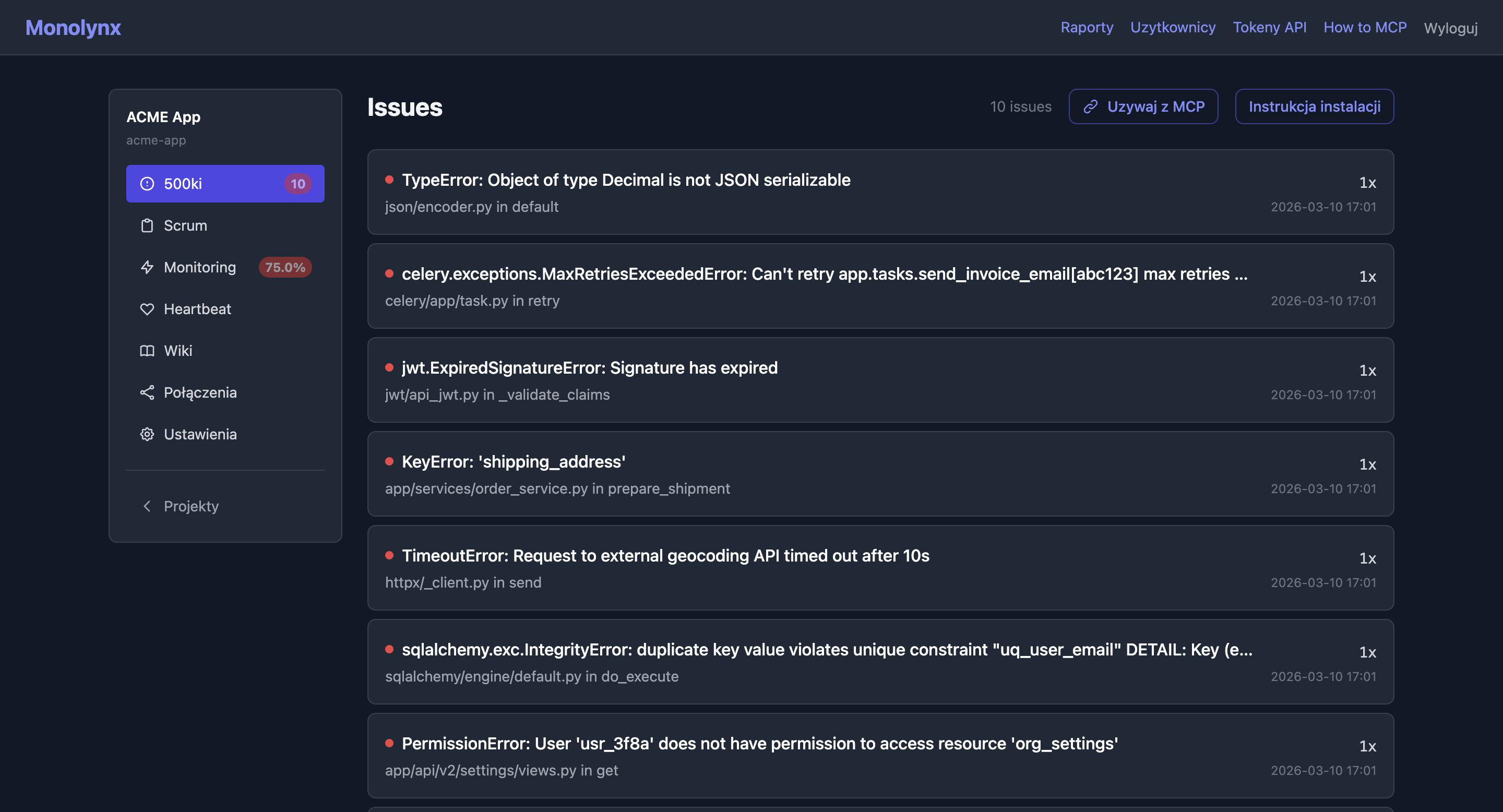This screenshot has width=1503, height=812.
Task: Open the How to MCP page
Action: (1365, 27)
